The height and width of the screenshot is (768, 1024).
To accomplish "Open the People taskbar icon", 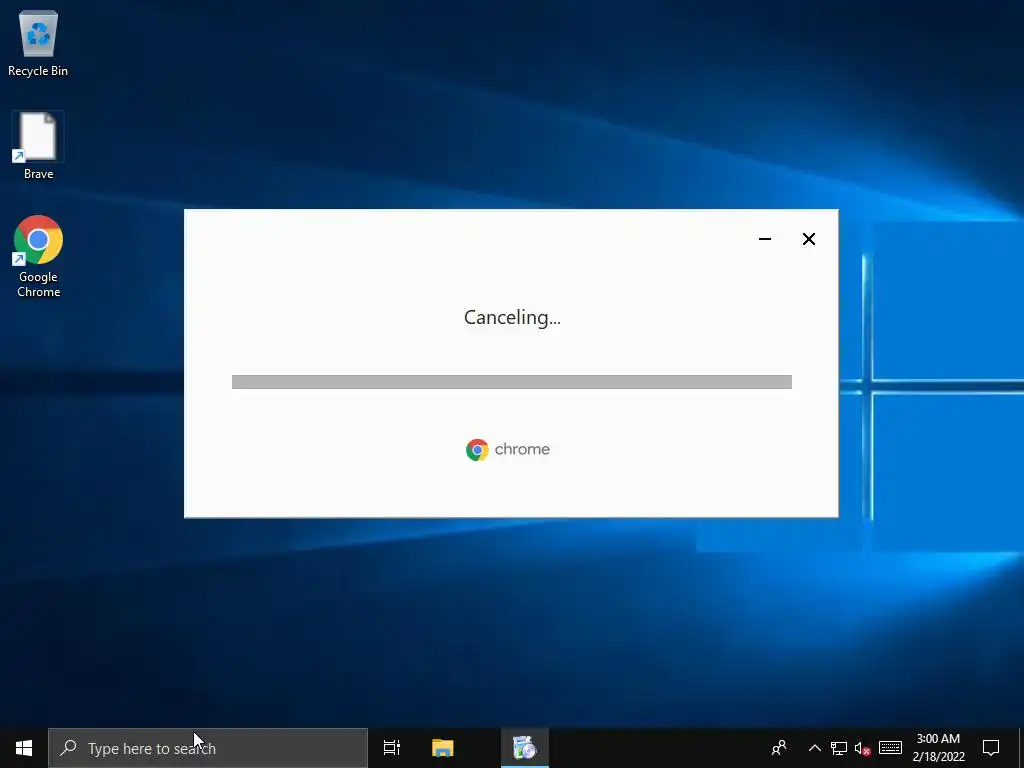I will (x=778, y=748).
